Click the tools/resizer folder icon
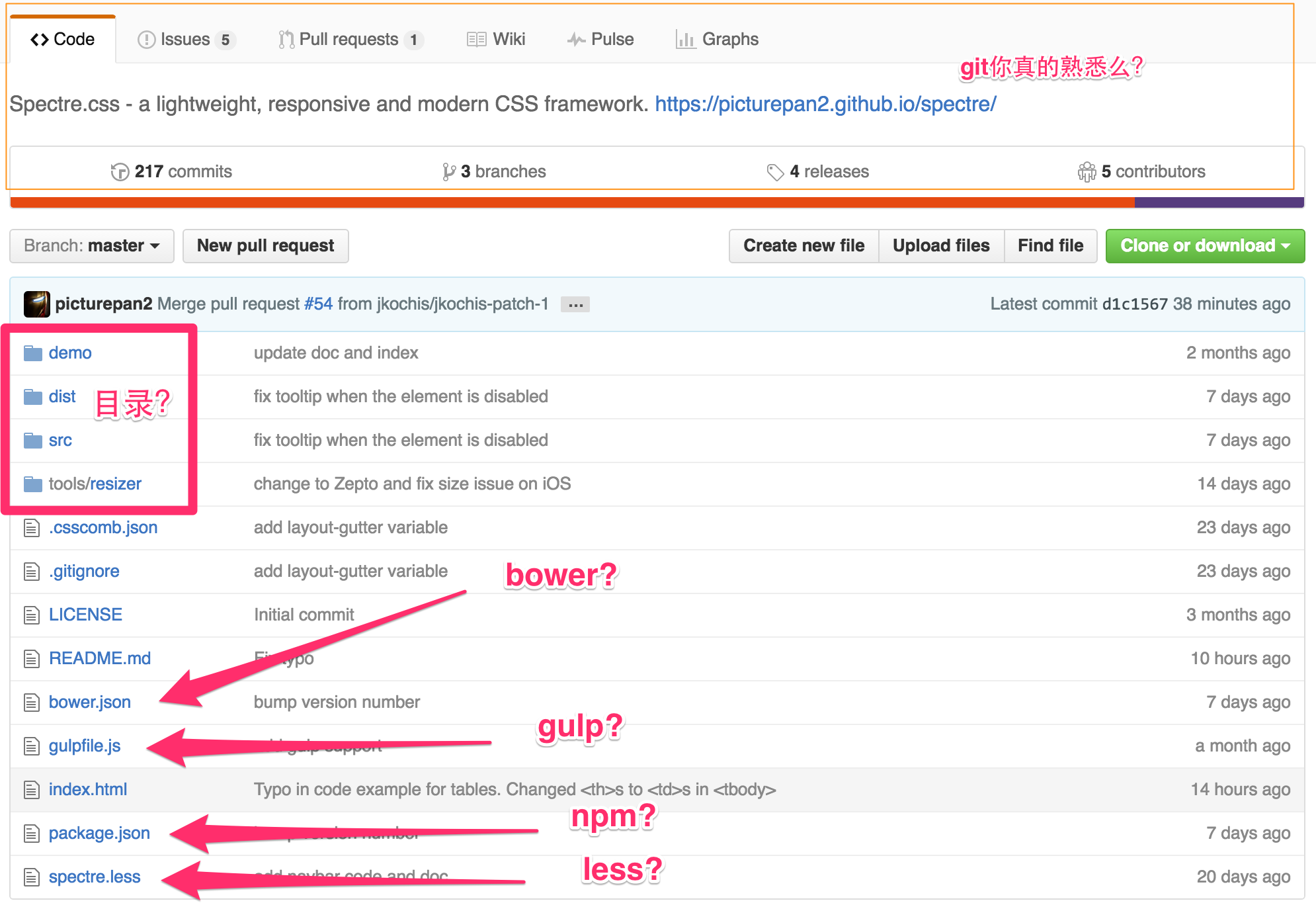1316x905 pixels. pos(32,484)
